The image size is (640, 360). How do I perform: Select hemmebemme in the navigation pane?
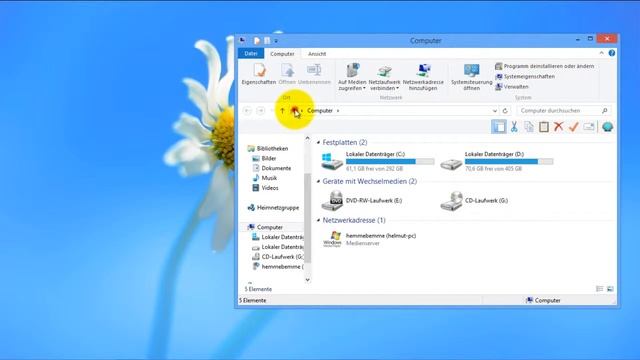pyautogui.click(x=278, y=267)
